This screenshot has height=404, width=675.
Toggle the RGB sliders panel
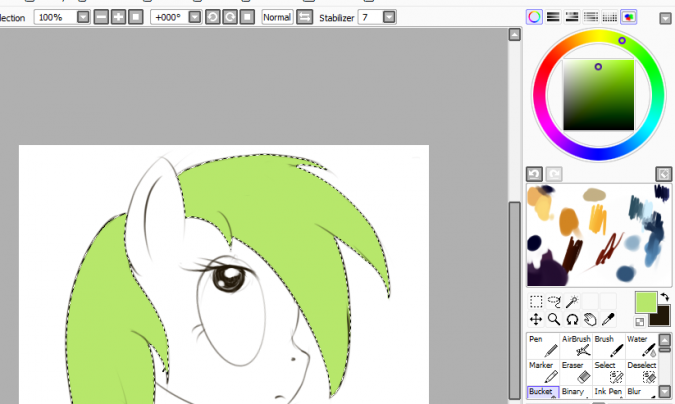tap(553, 17)
